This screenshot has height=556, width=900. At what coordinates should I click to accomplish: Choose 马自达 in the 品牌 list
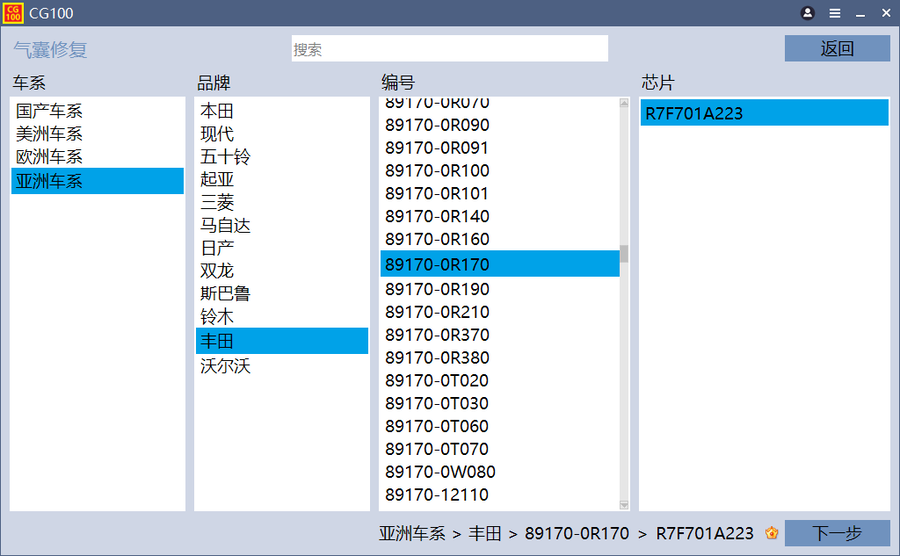[225, 226]
